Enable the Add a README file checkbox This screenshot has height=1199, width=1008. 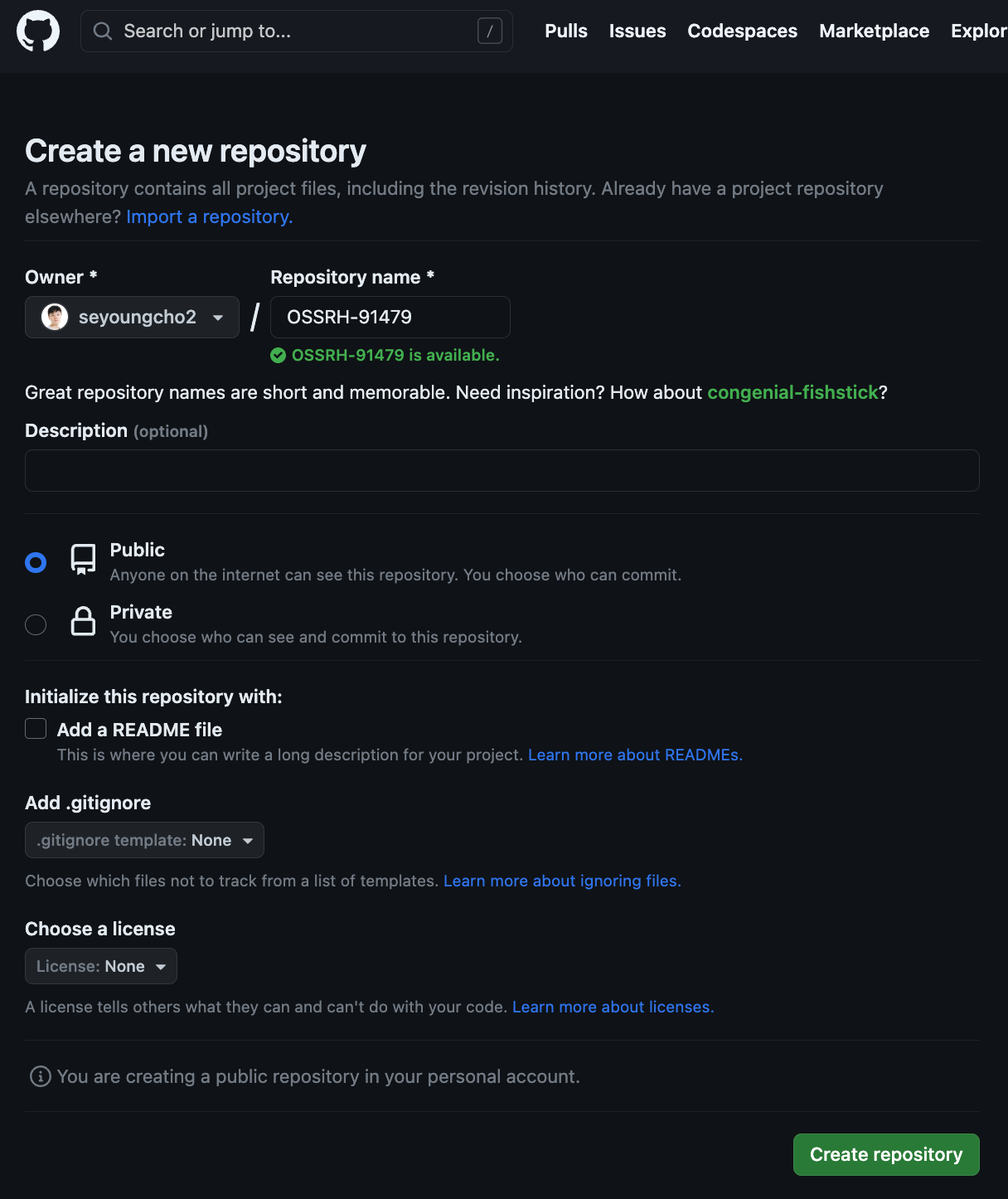point(36,729)
